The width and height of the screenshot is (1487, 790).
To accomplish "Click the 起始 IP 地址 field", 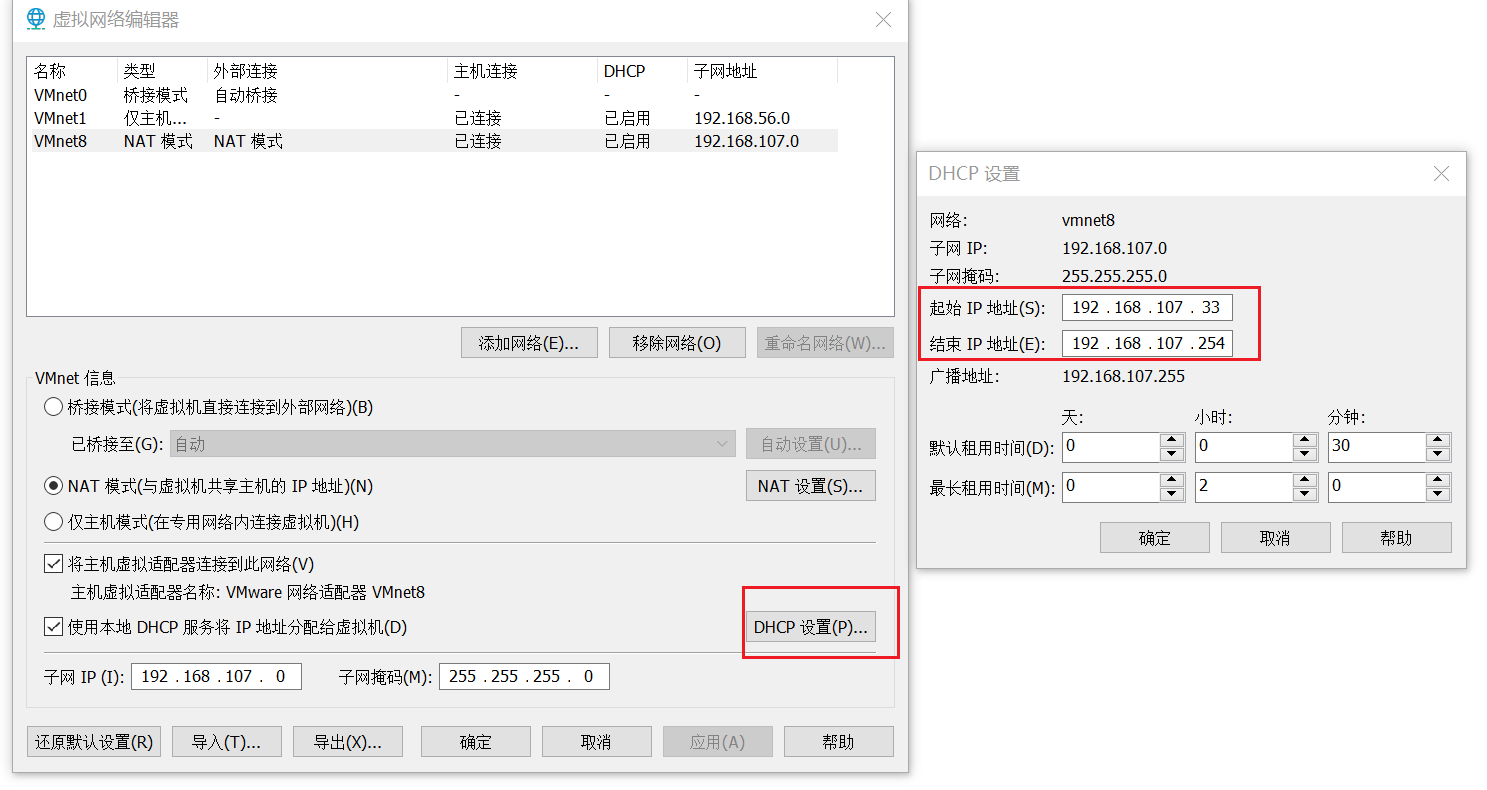I will click(1147, 308).
